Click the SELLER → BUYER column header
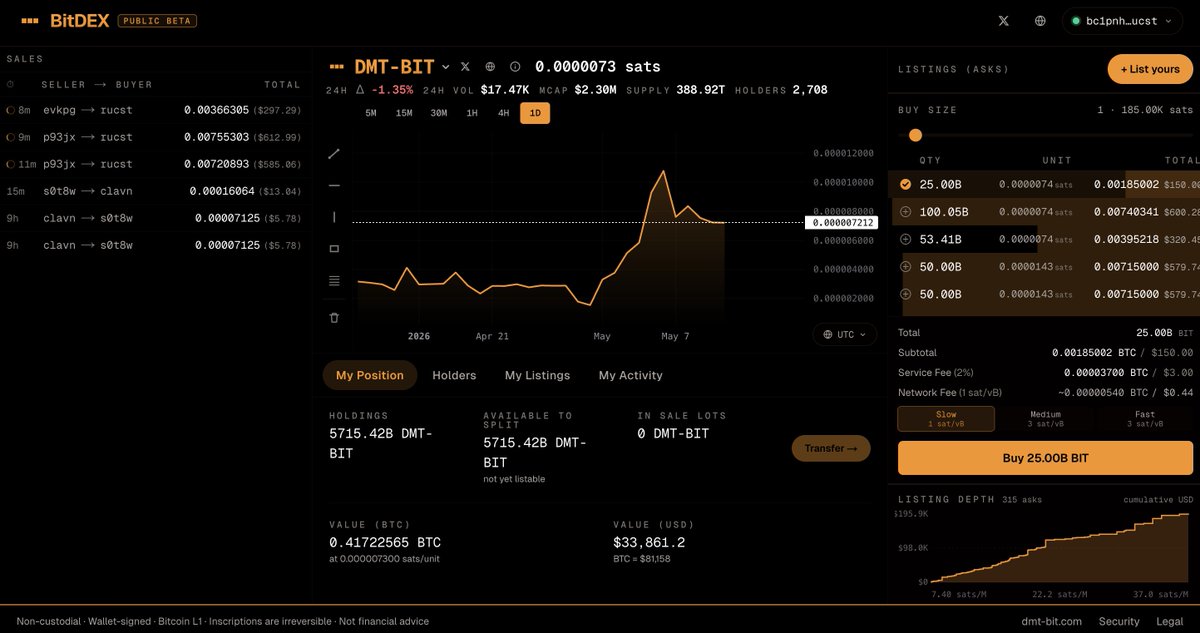The height and width of the screenshot is (633, 1200). [x=96, y=85]
